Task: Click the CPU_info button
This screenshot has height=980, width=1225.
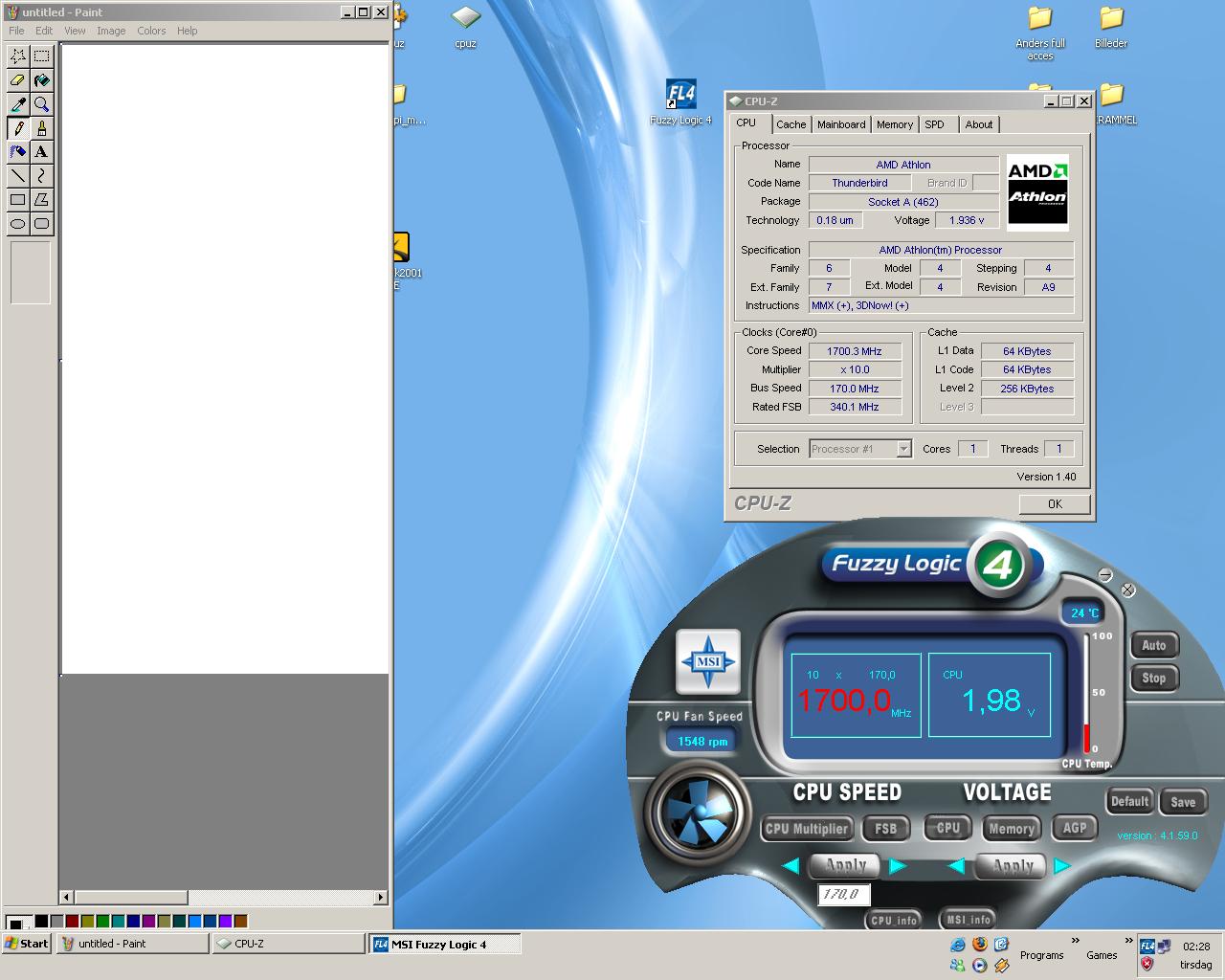Action: [x=894, y=920]
